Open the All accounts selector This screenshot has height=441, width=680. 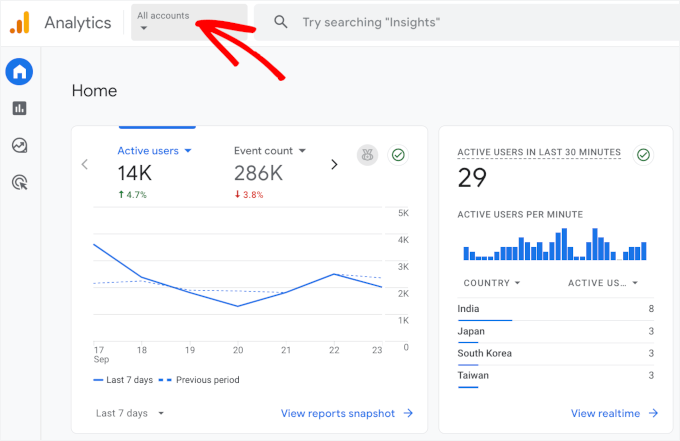coord(189,22)
